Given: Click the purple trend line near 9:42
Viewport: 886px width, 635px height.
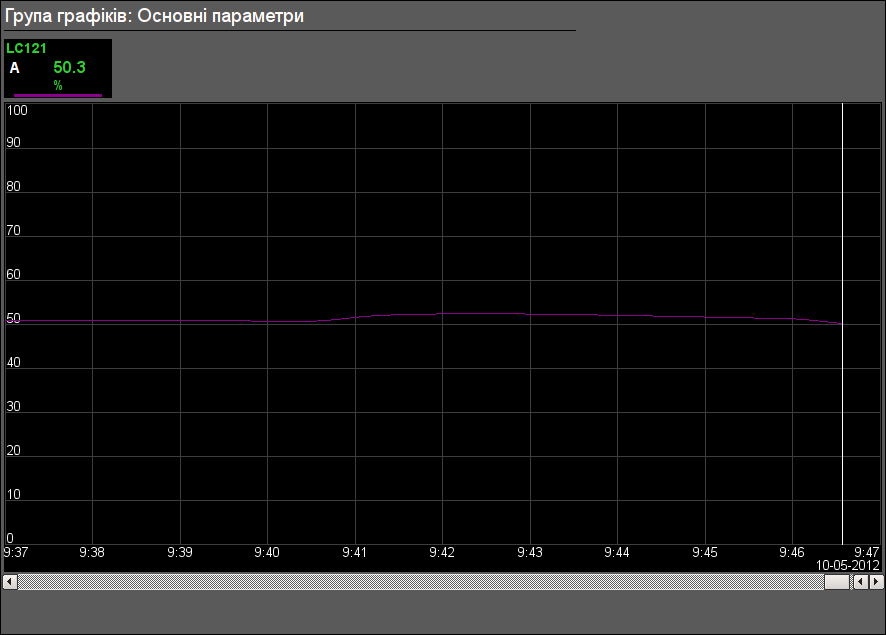Looking at the screenshot, I should pyautogui.click(x=442, y=314).
